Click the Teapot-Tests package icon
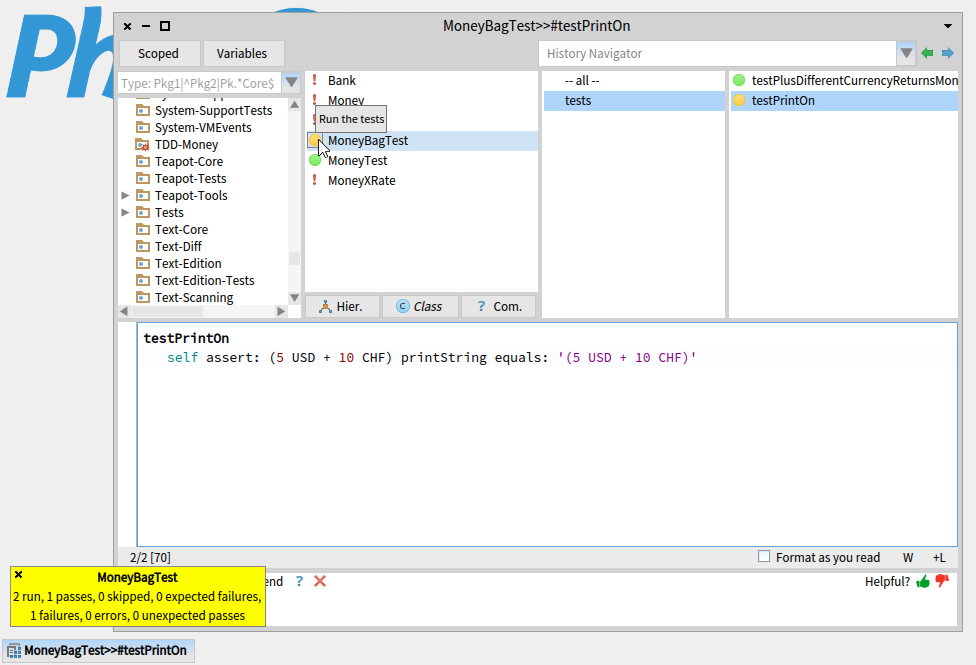976x665 pixels. [x=143, y=179]
